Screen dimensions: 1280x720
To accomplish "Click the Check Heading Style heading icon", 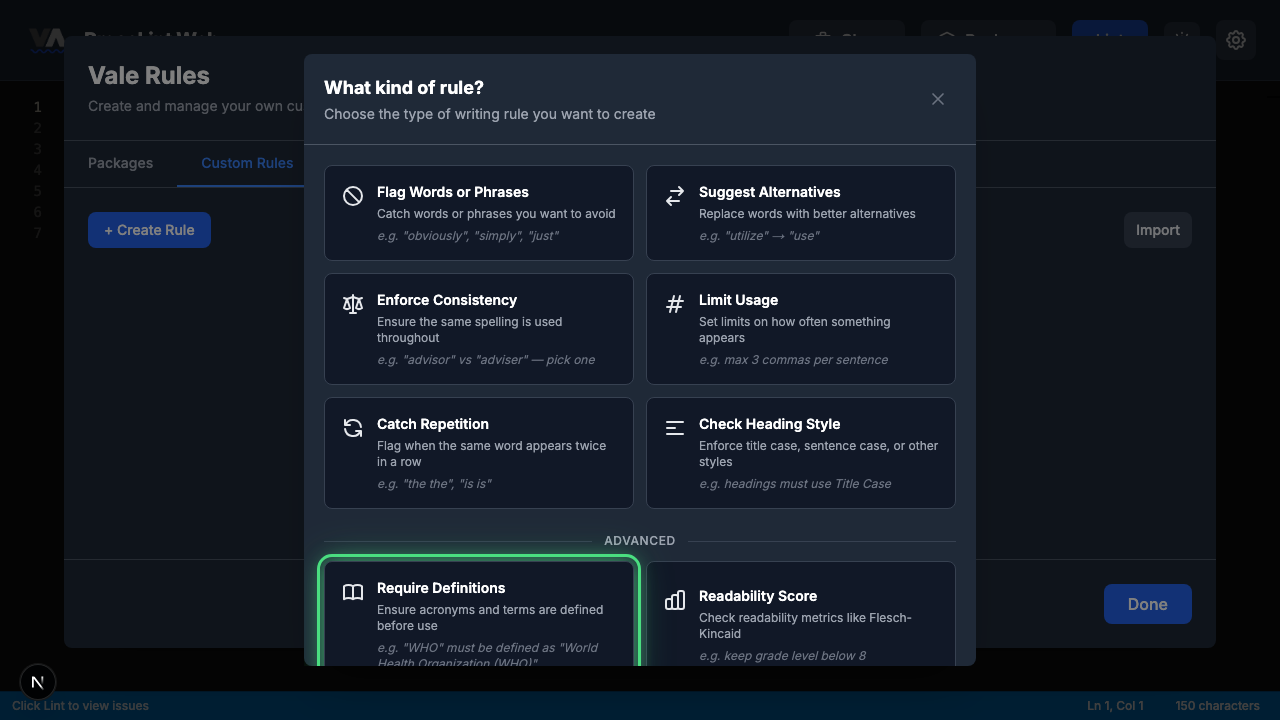I will pos(675,428).
